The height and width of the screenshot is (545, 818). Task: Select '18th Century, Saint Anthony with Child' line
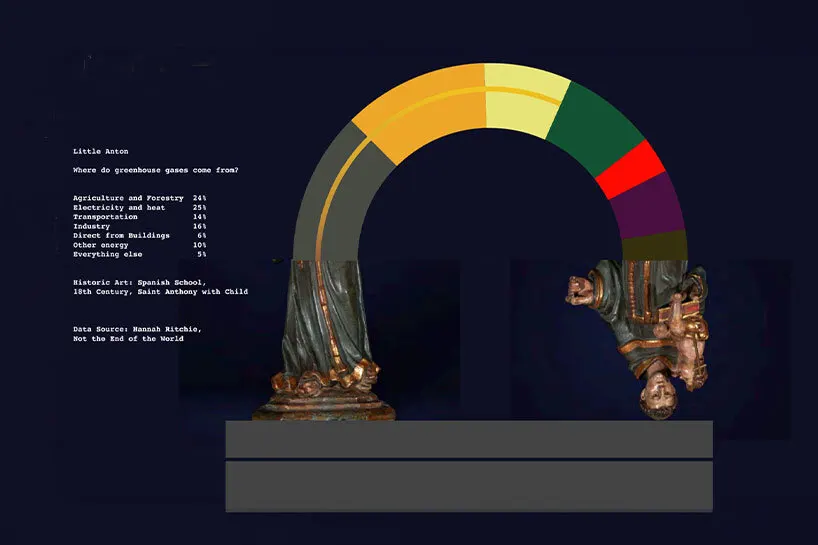coord(161,292)
